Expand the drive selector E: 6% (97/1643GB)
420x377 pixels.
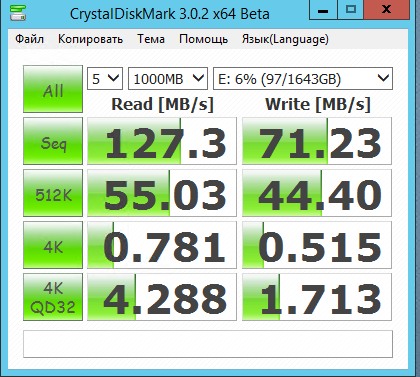click(303, 79)
